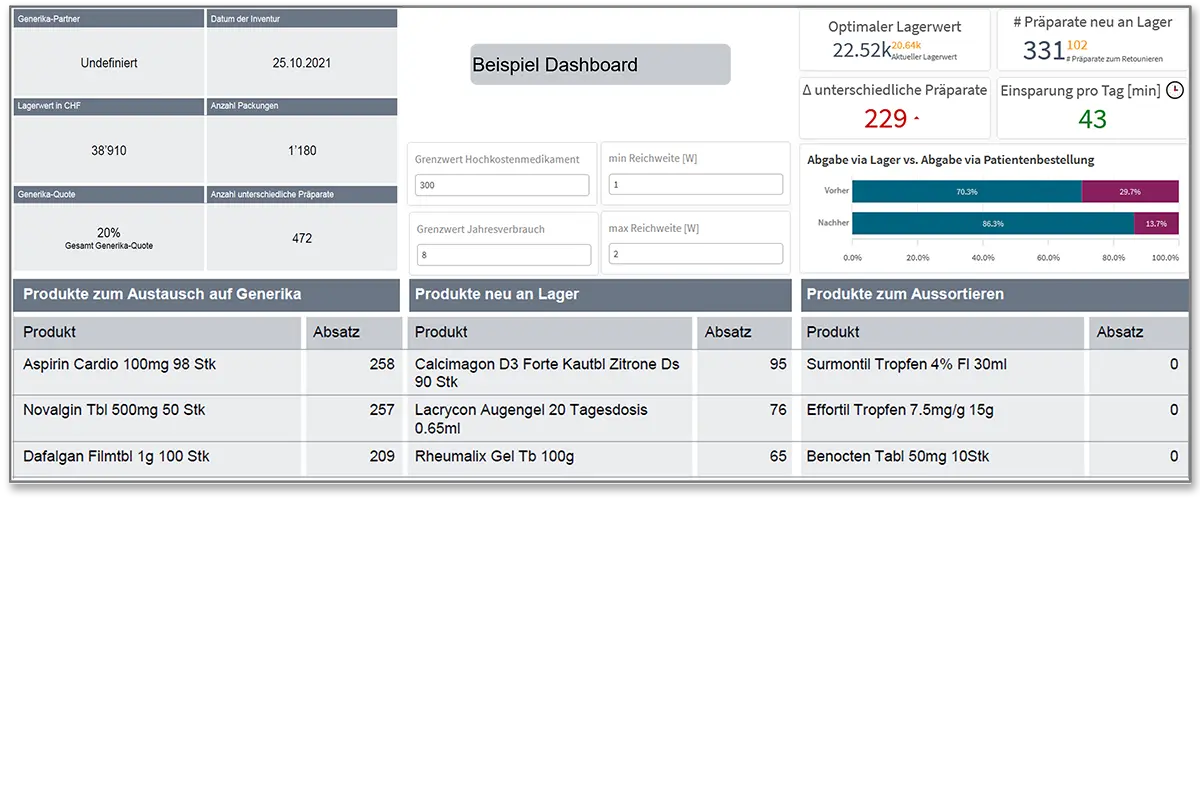
Task: Select Effortil Tropfen 7.5mg/g 15g row
Action: point(994,418)
